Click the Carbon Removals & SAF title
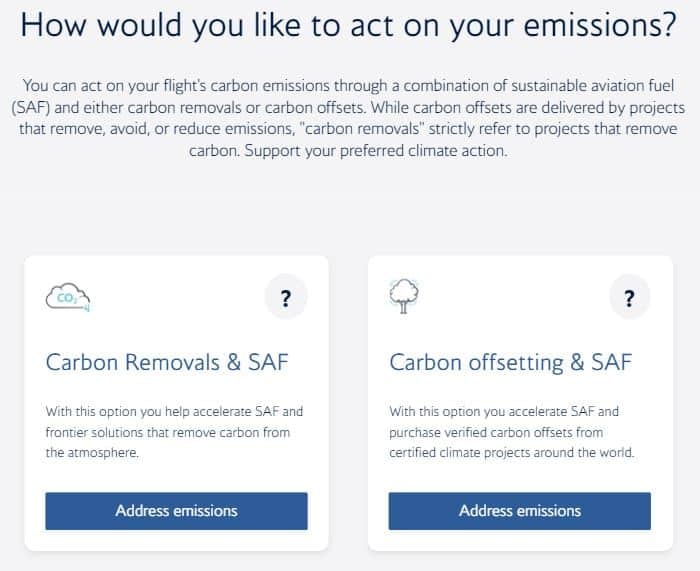 [x=167, y=362]
